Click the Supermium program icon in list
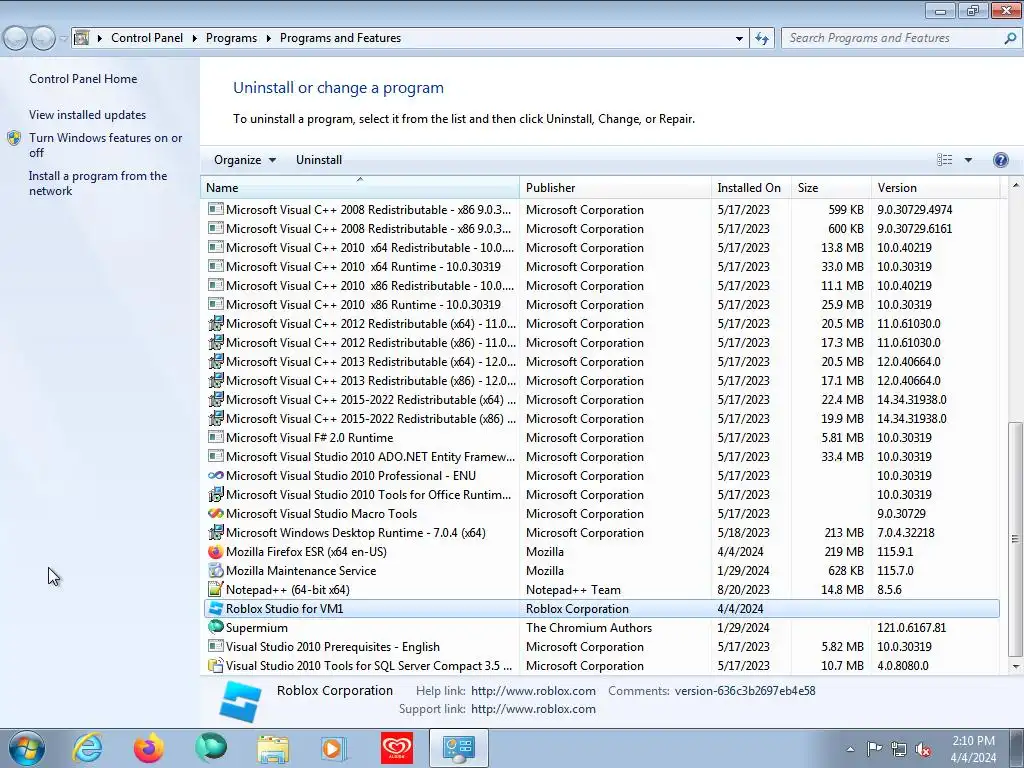This screenshot has width=1024, height=768. 216,627
